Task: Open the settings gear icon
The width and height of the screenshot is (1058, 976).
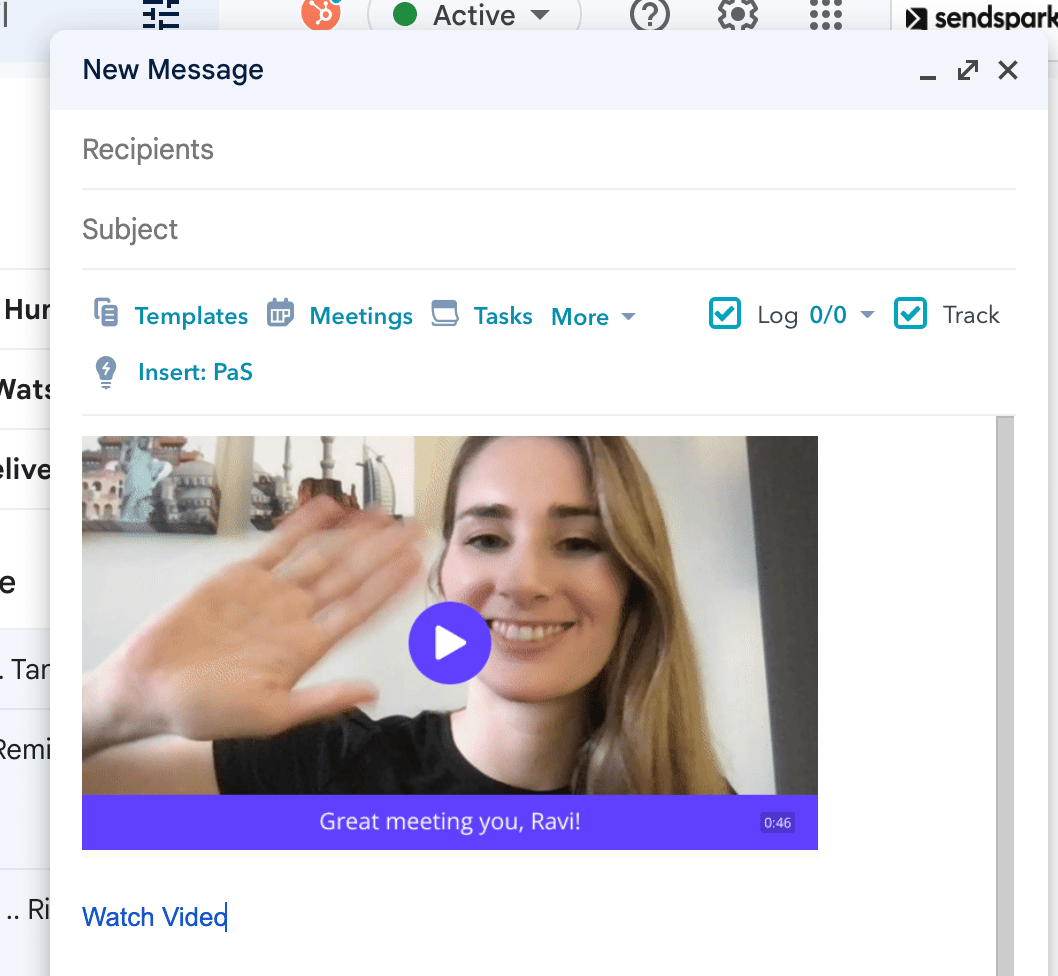Action: point(737,14)
